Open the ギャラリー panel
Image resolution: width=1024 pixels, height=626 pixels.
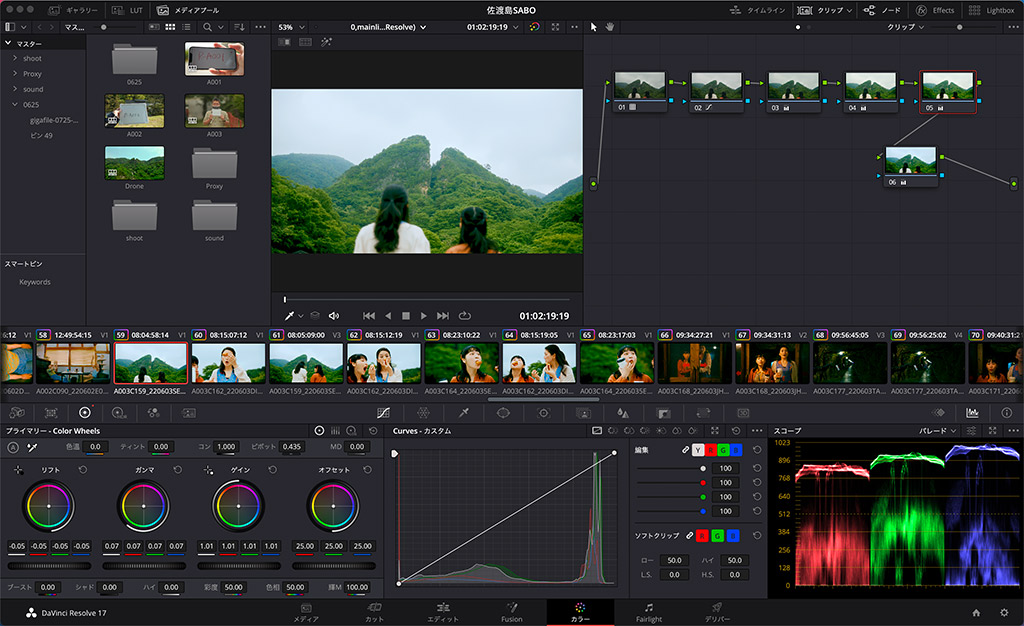[73, 10]
